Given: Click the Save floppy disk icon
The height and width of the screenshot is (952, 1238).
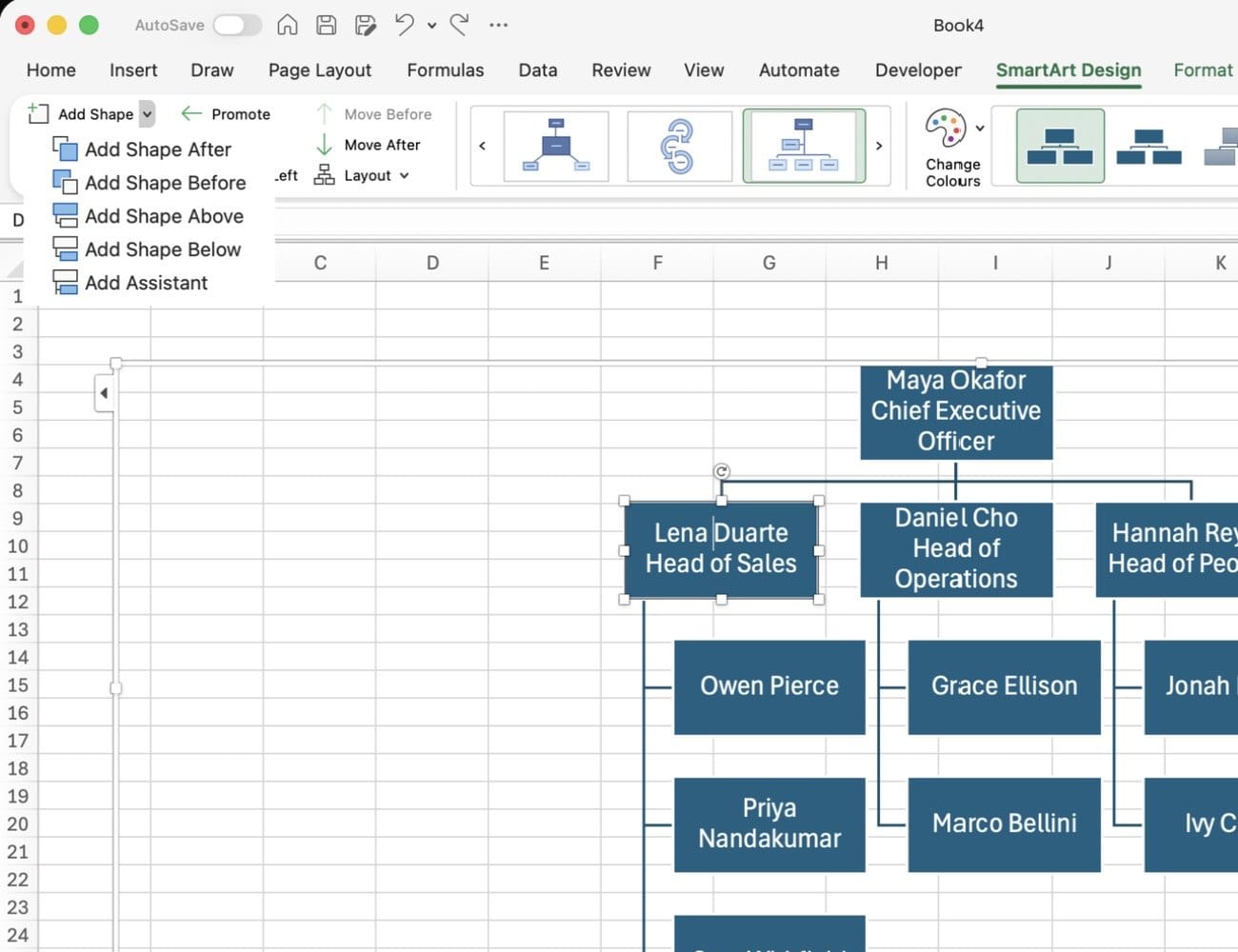Looking at the screenshot, I should coord(326,25).
